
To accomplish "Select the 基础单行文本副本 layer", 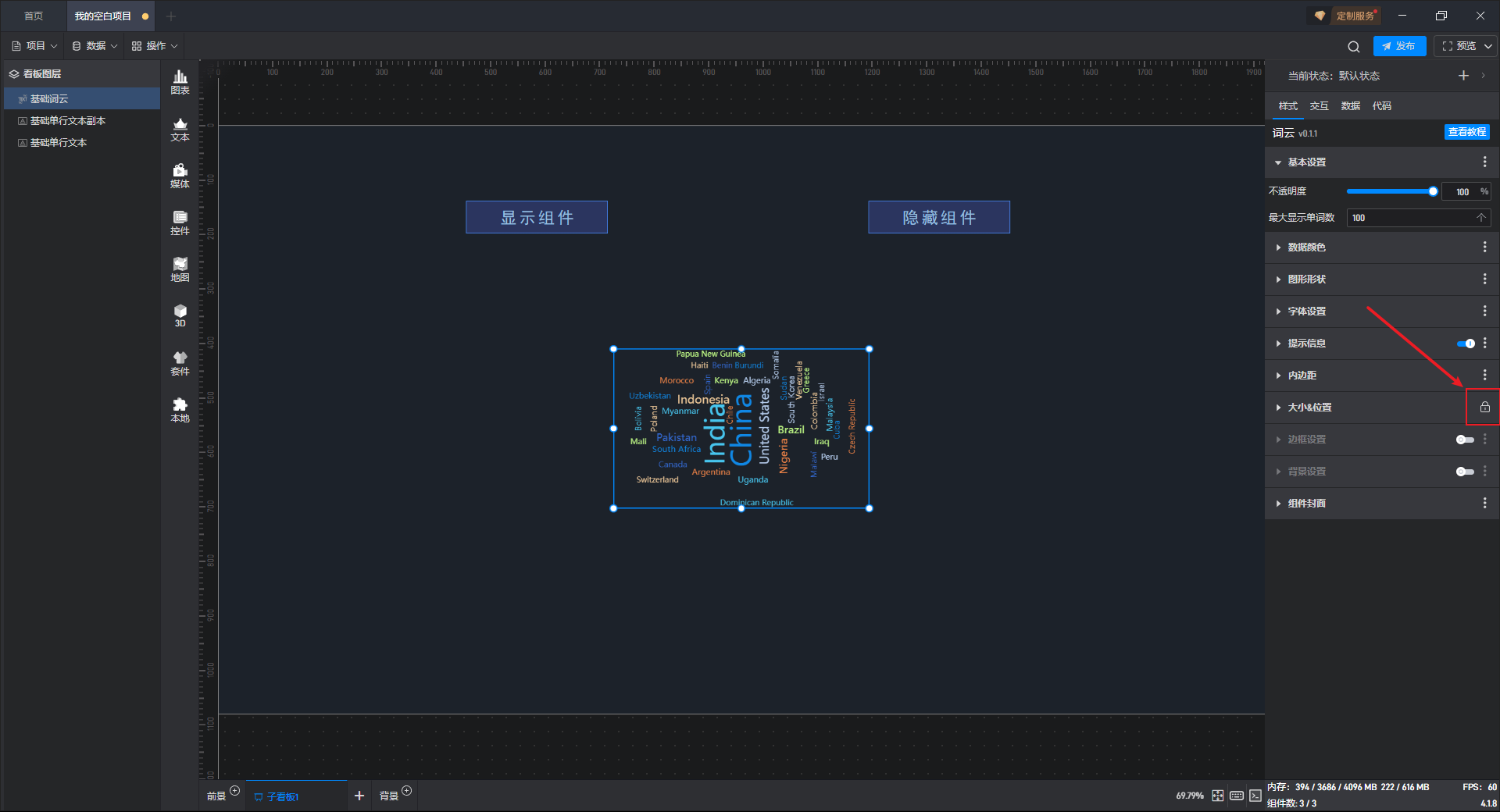I will 67,121.
